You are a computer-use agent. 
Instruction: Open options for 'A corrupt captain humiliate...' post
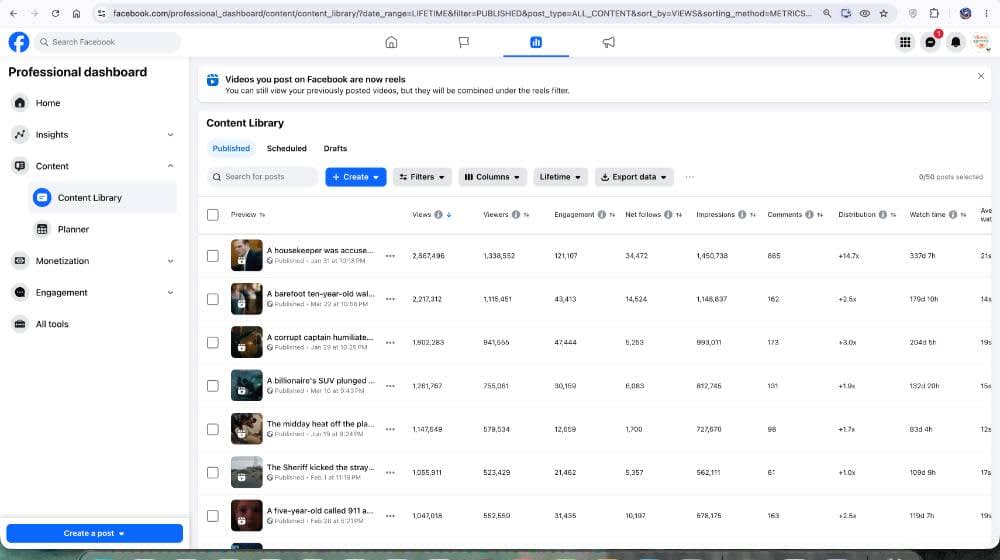pyautogui.click(x=390, y=343)
